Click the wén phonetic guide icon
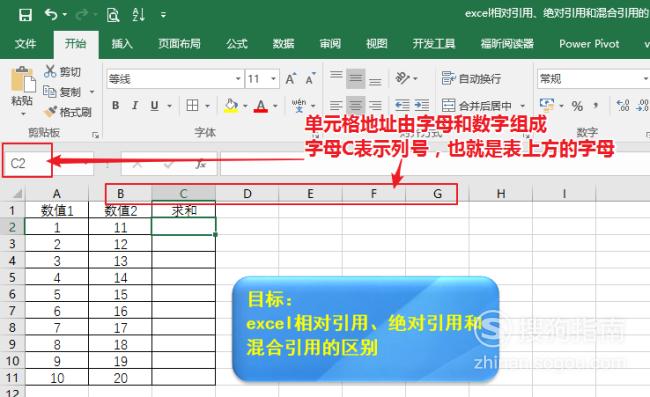The width and height of the screenshot is (650, 397). (298, 106)
